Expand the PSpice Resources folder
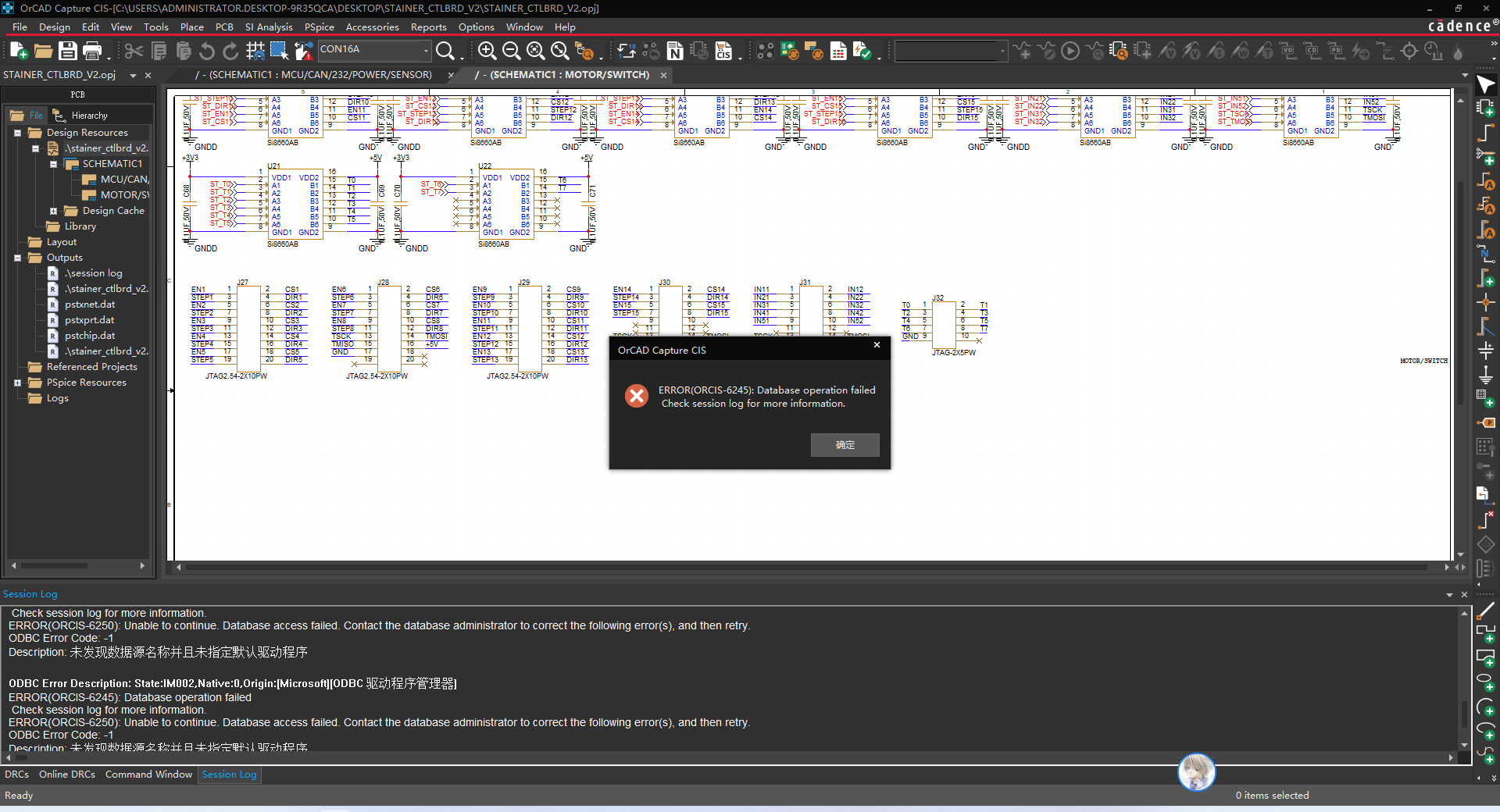This screenshot has height=812, width=1500. [17, 383]
